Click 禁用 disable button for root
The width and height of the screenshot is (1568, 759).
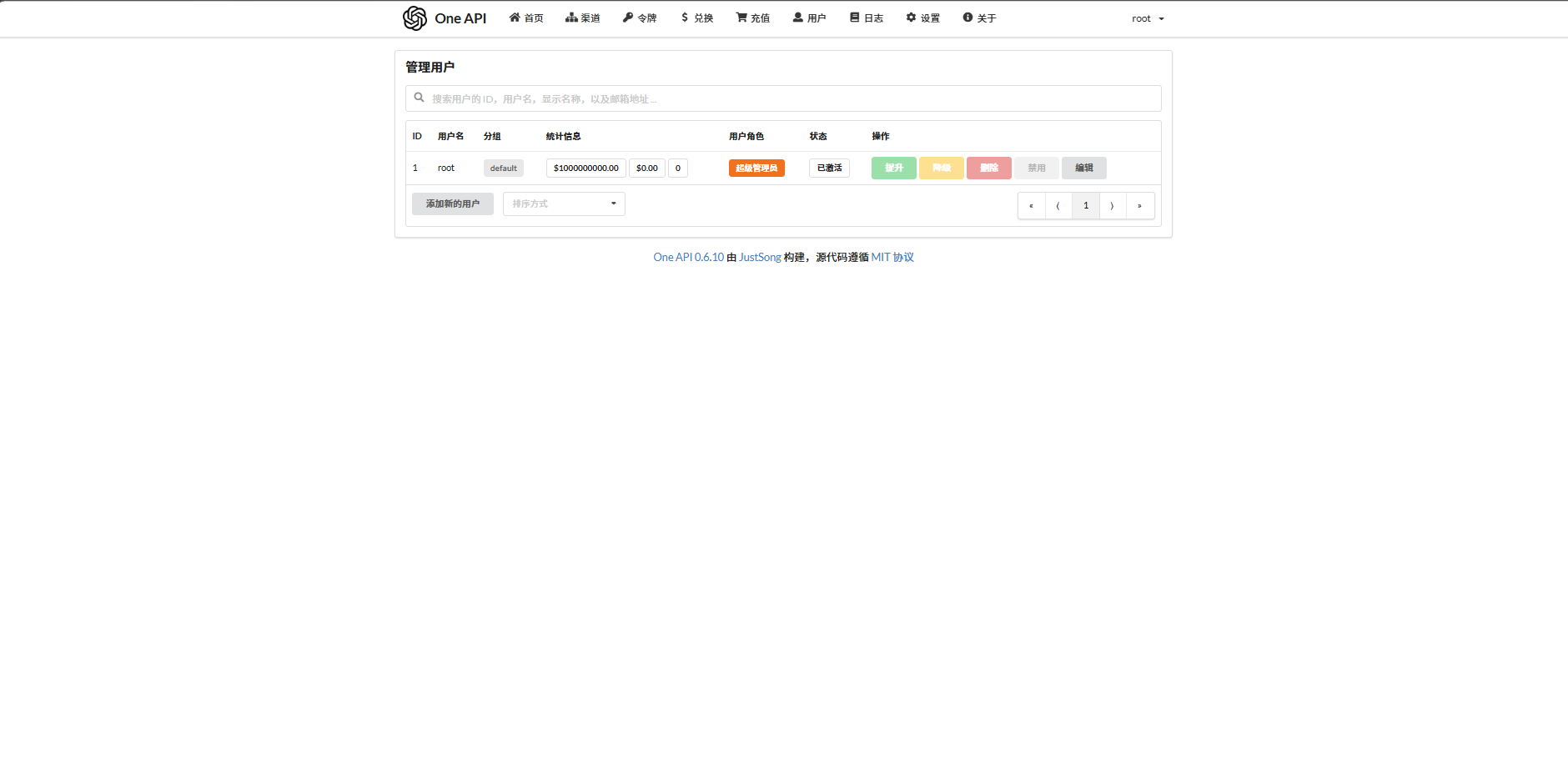click(1037, 168)
